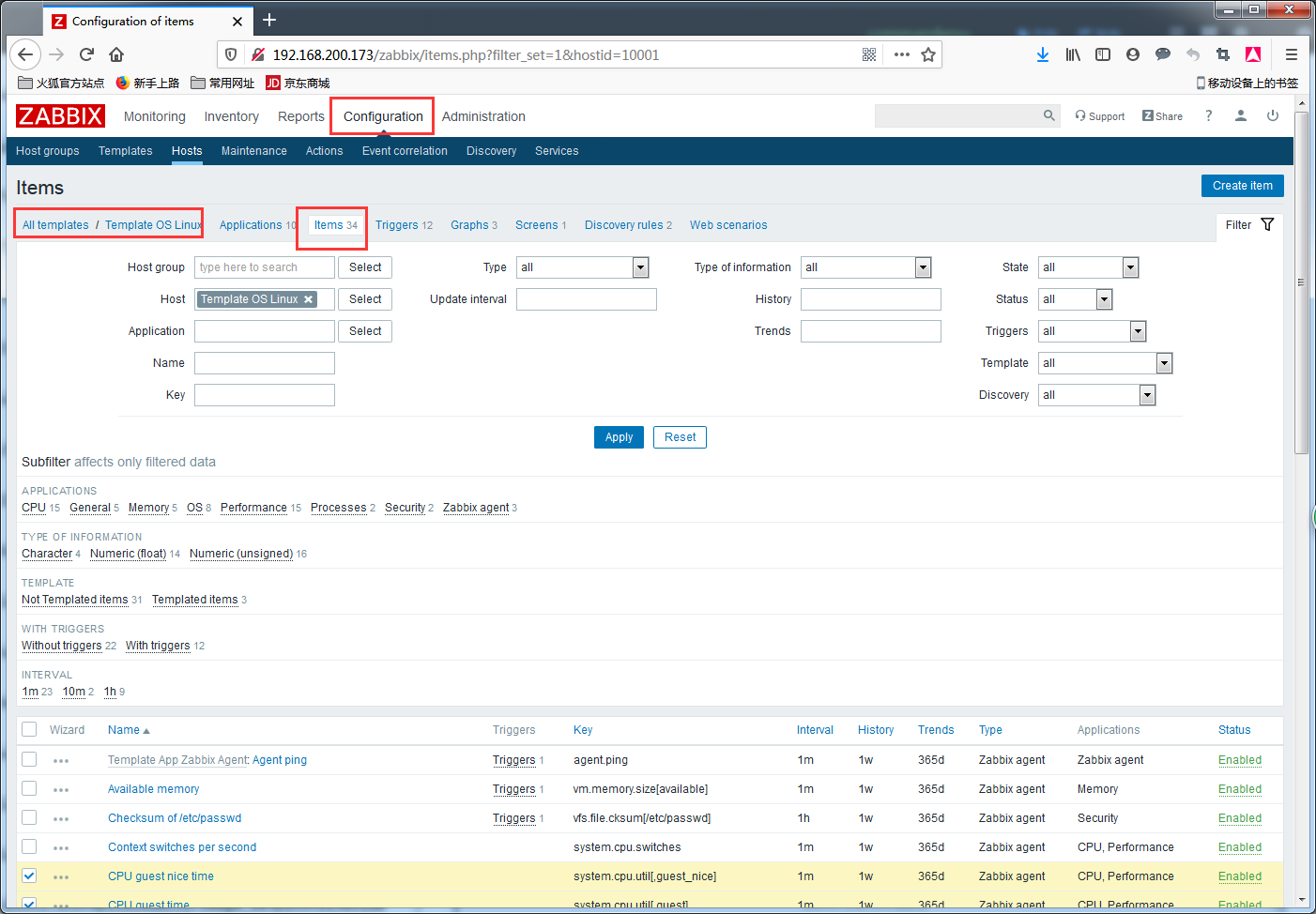This screenshot has height=914, width=1316.
Task: Go back to the previous page
Action: click(26, 54)
